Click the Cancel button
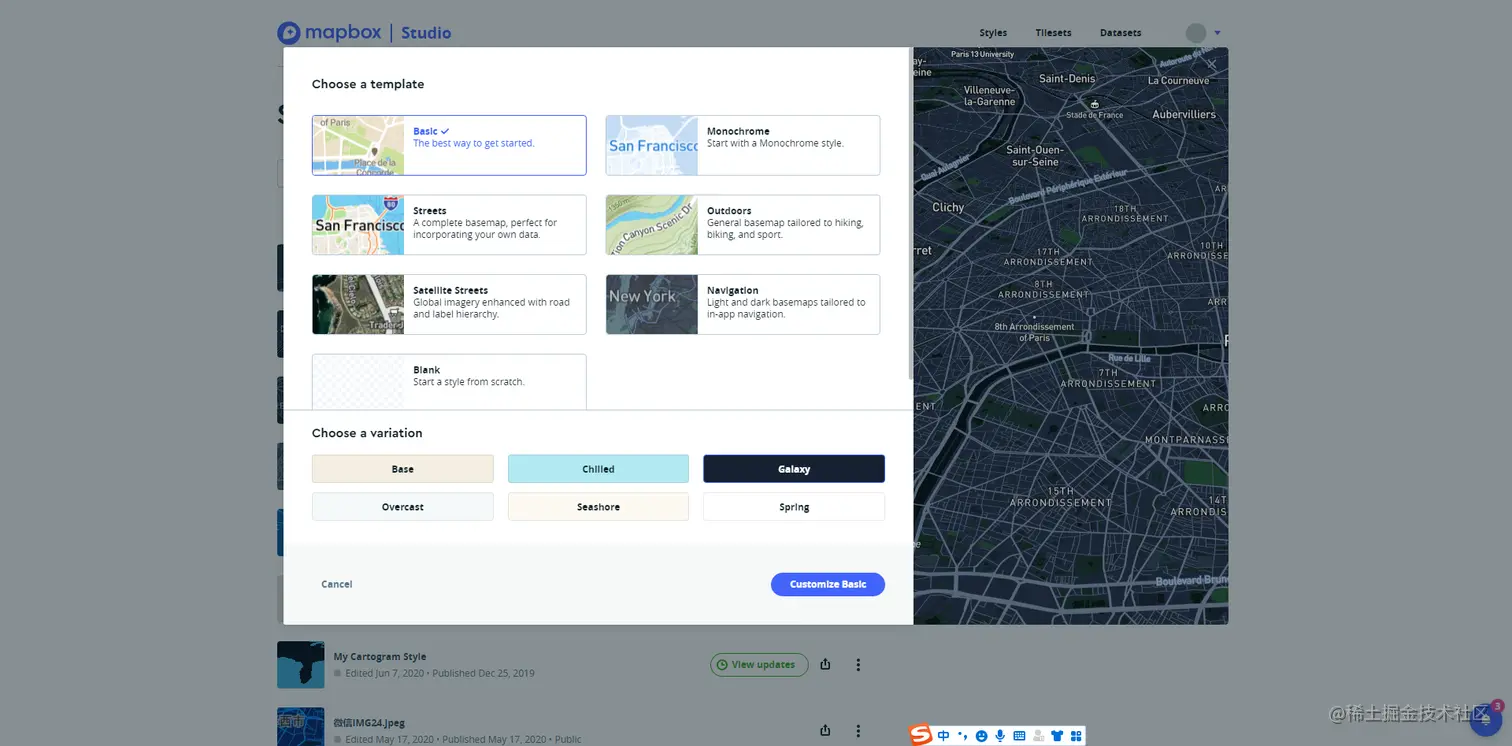1512x746 pixels. [337, 584]
